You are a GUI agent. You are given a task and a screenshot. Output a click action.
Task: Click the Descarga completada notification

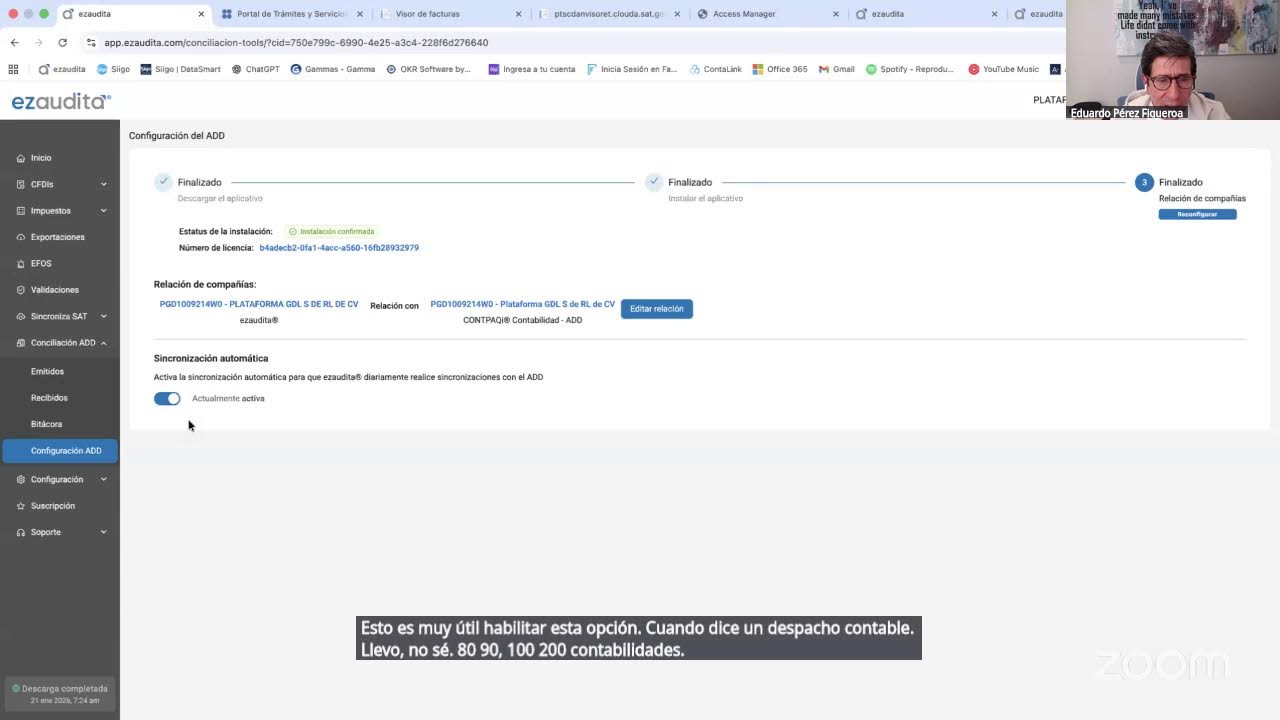(x=60, y=694)
